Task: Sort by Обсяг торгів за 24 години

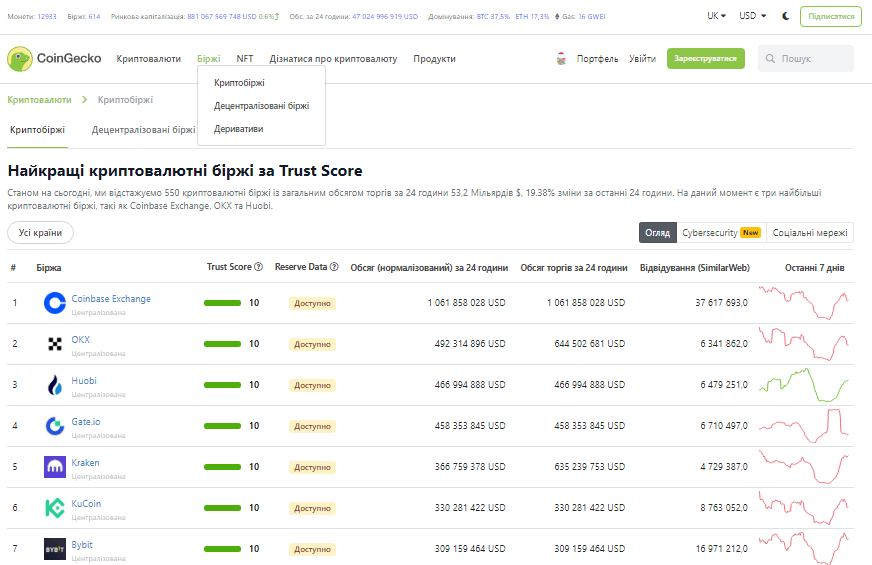Action: tap(574, 267)
